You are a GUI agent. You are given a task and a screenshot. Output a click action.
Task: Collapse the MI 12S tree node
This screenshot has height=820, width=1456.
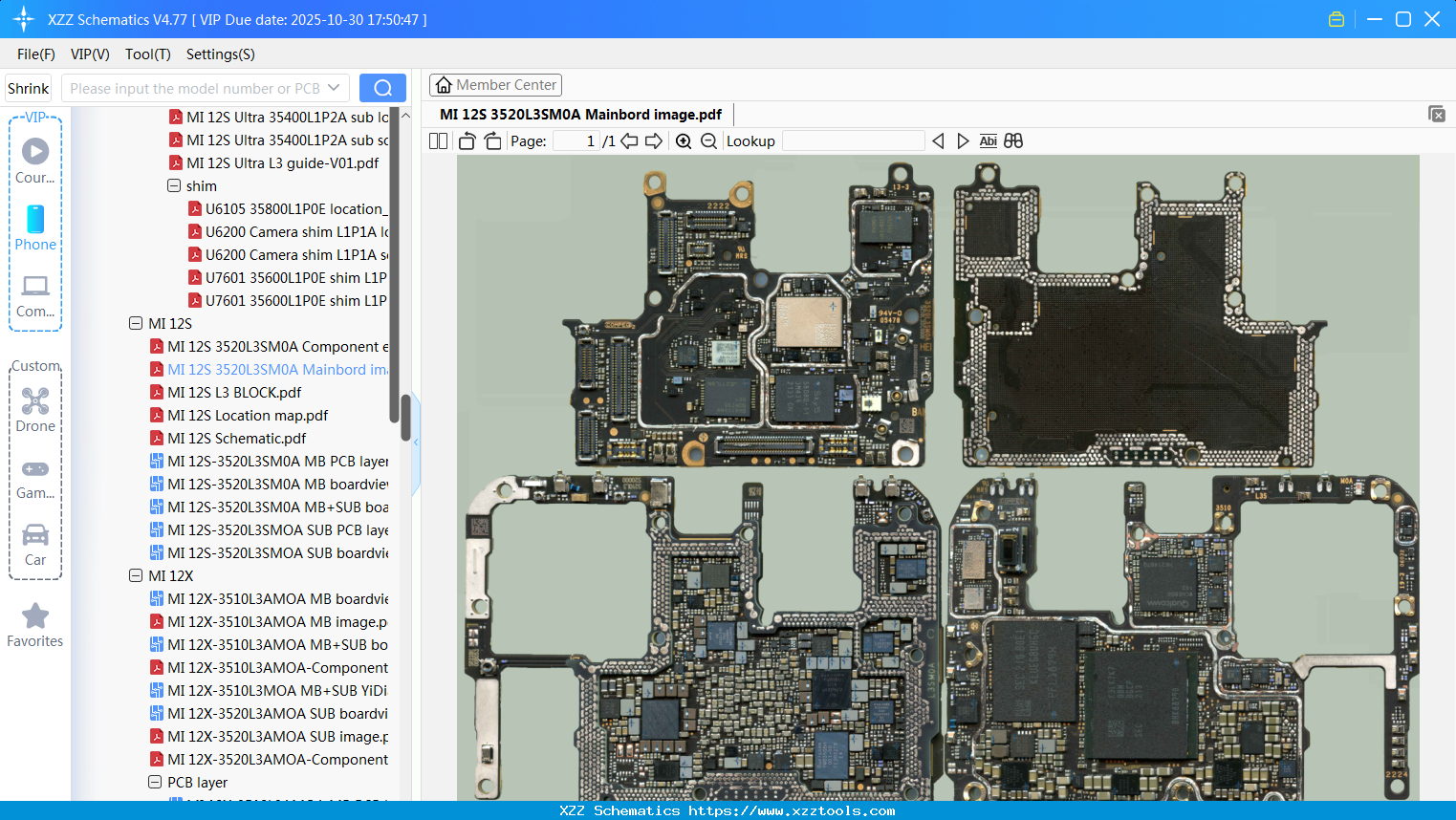pos(135,323)
